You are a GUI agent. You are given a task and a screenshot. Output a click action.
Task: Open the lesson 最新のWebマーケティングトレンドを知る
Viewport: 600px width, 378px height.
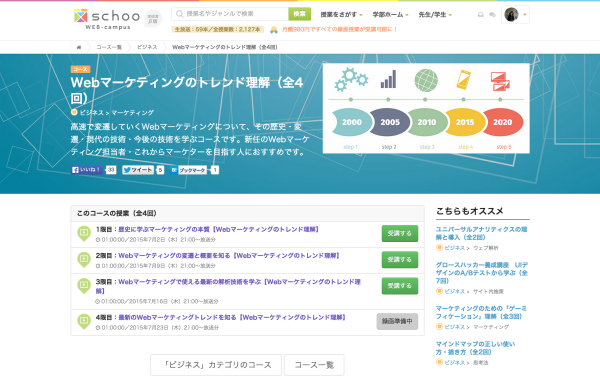point(232,318)
